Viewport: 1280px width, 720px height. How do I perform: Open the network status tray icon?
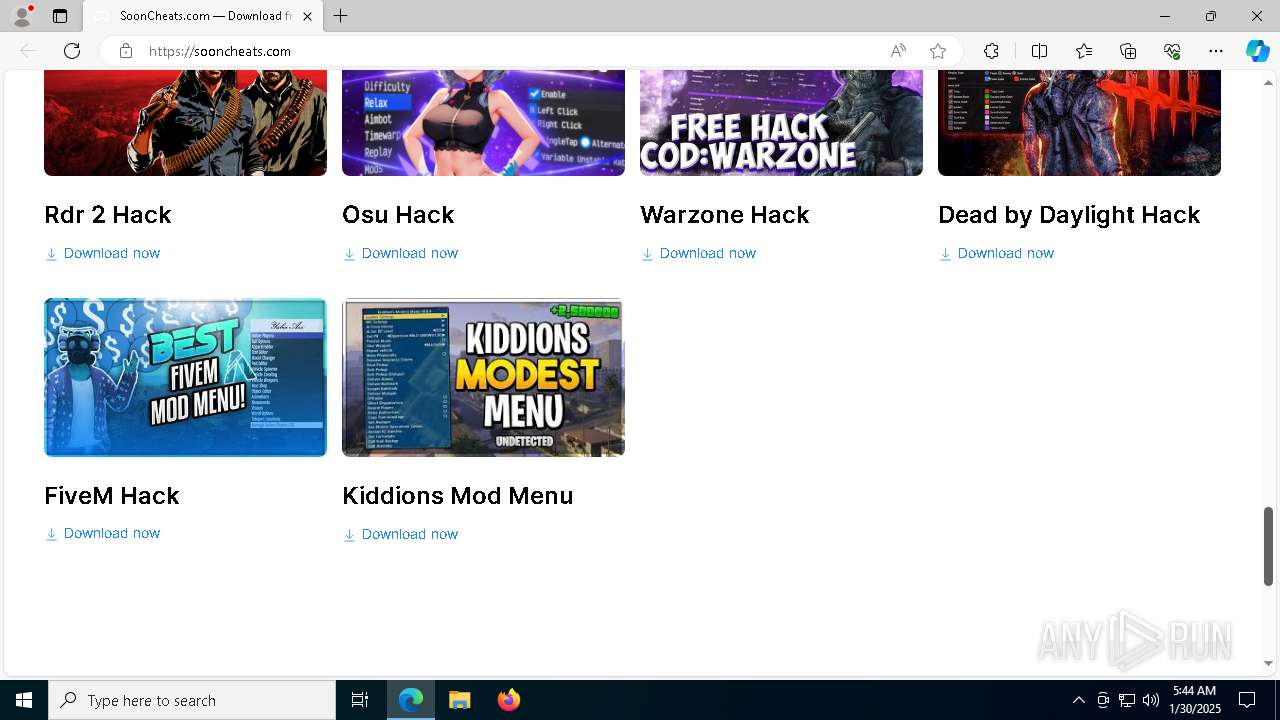click(1127, 700)
